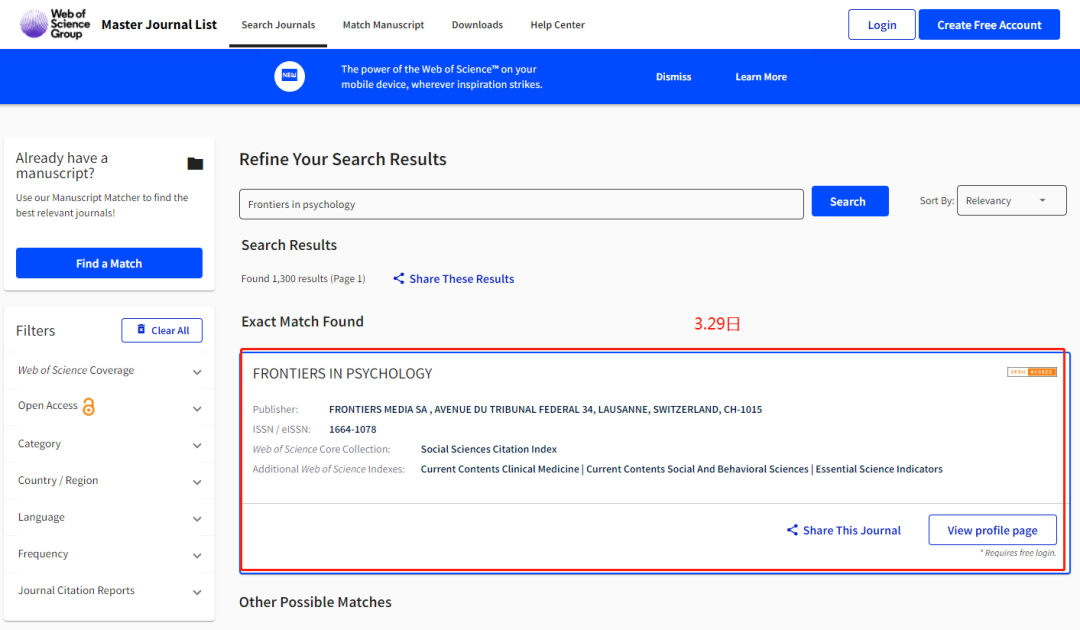The height and width of the screenshot is (630, 1080).
Task: Expand the Country / Region filter
Action: [197, 482]
